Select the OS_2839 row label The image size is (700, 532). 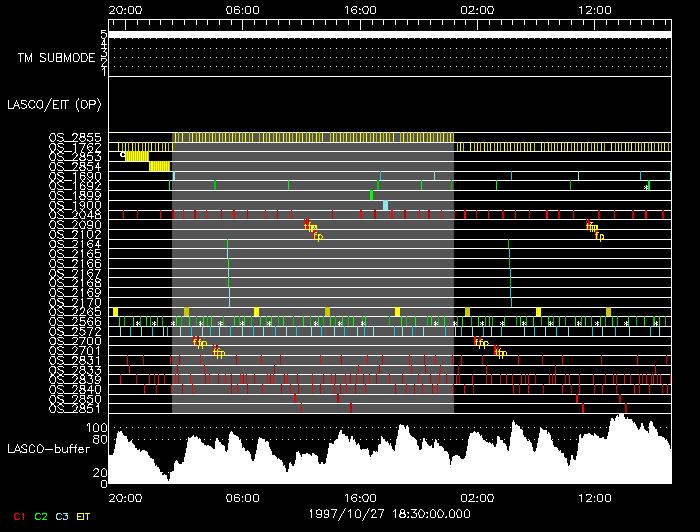[75, 379]
